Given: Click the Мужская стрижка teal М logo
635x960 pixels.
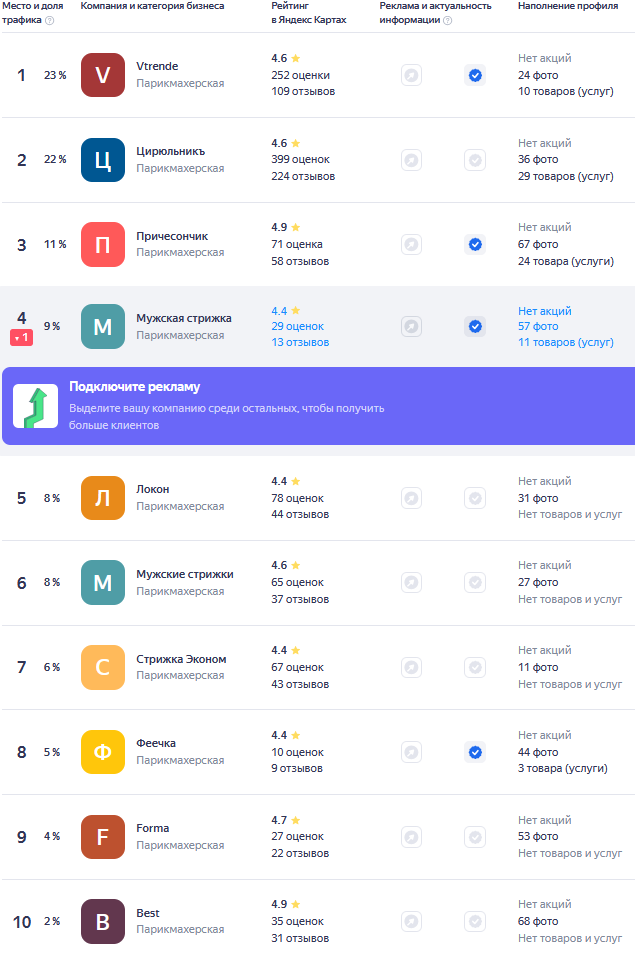Looking at the screenshot, I should click(x=103, y=326).
